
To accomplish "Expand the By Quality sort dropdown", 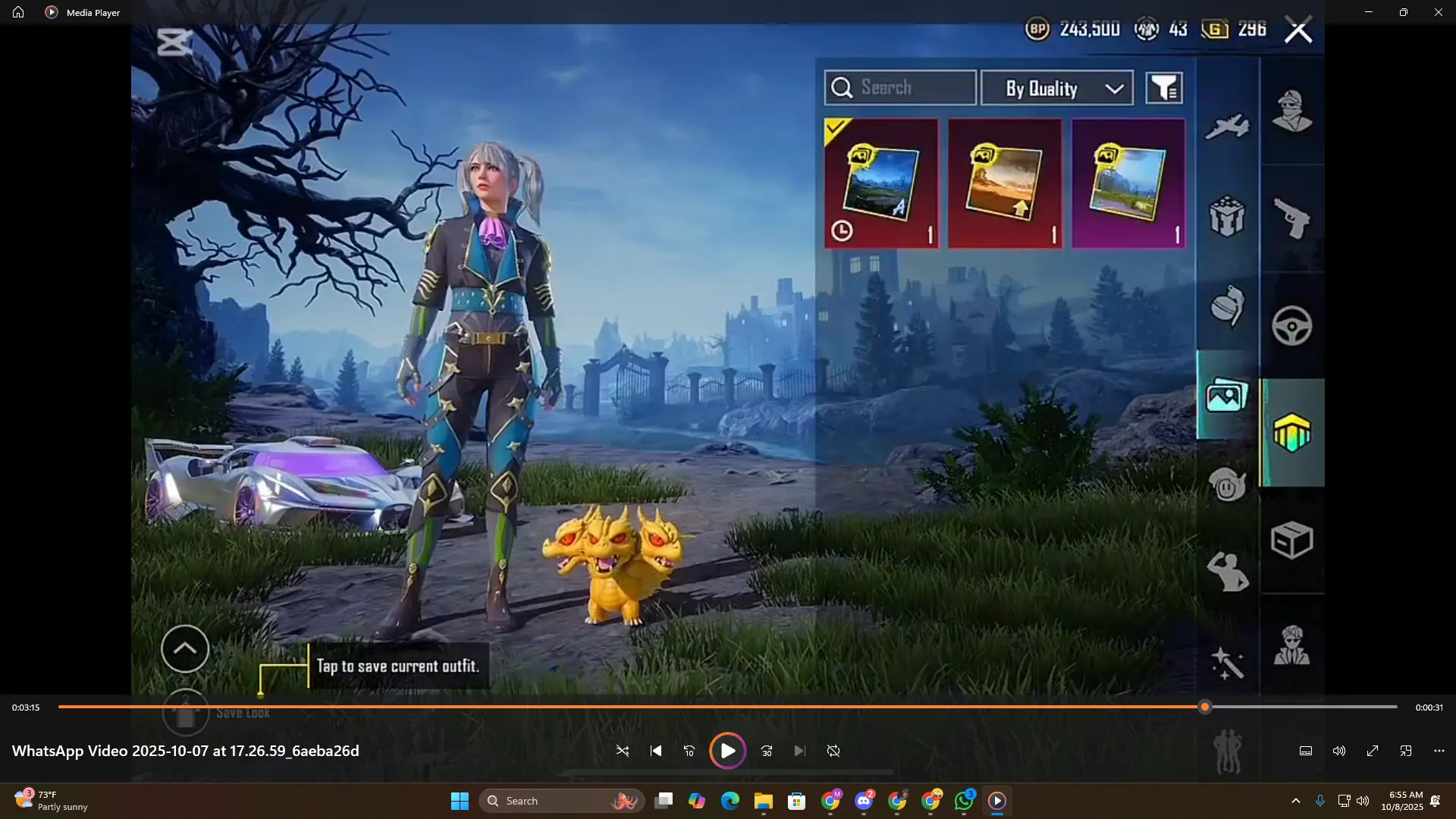I will click(1057, 89).
